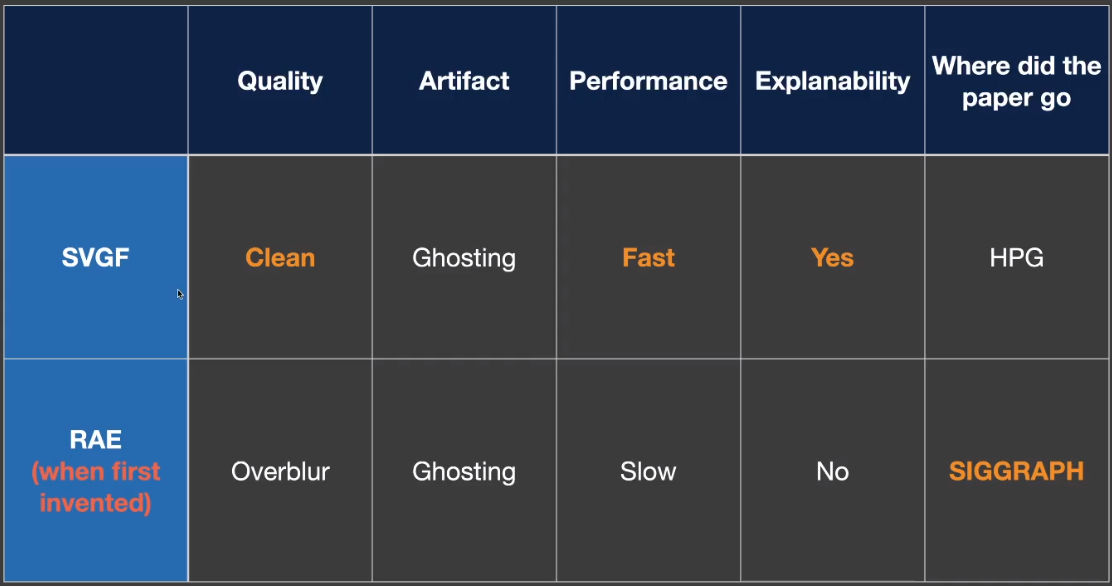This screenshot has height=586, width=1112.
Task: Click the empty top-left header cell
Action: 96,80
